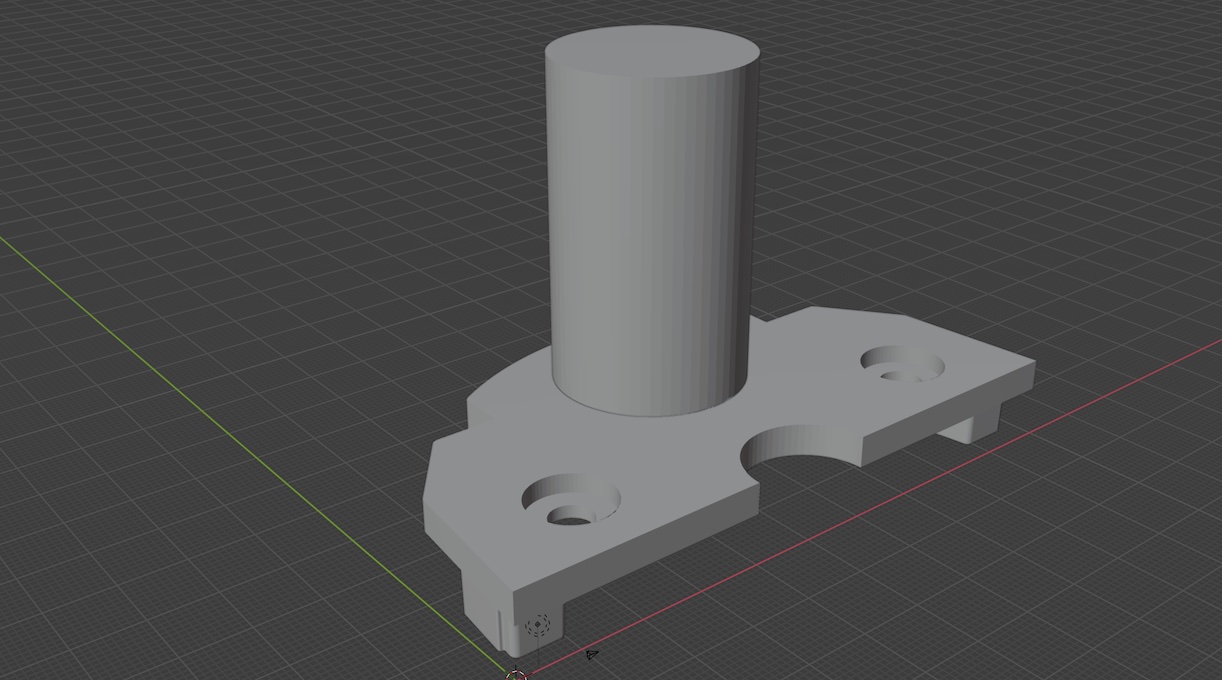1222x680 pixels.
Task: Click the right counterbored hole in the base plate
Action: [902, 365]
